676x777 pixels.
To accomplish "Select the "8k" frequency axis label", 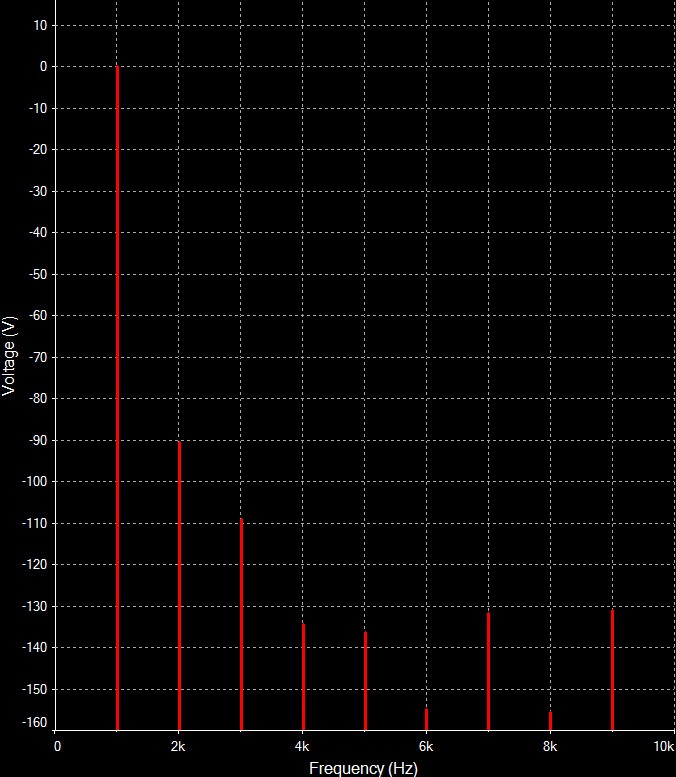I will [550, 746].
